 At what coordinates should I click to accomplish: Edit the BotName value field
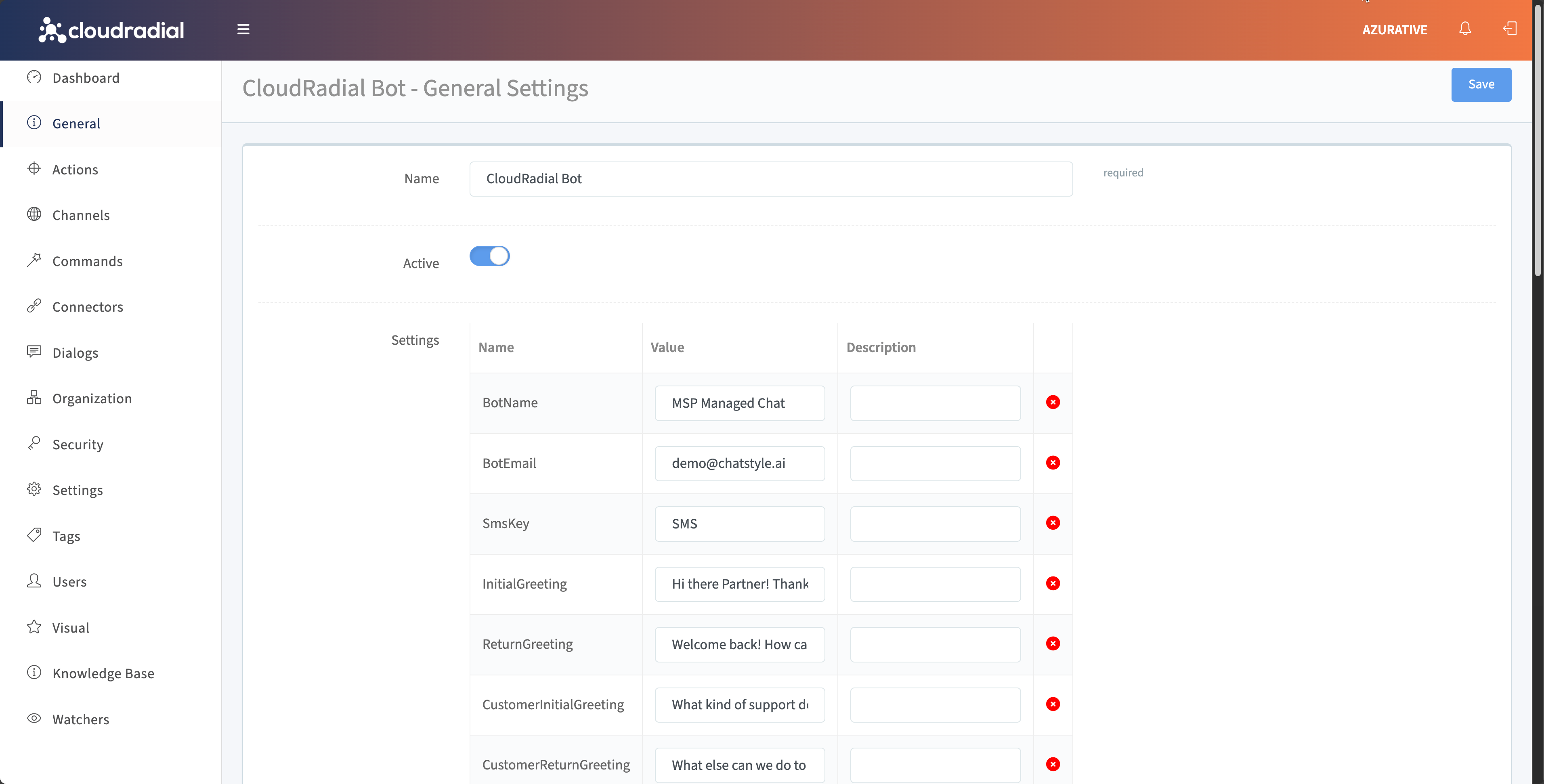click(x=740, y=403)
